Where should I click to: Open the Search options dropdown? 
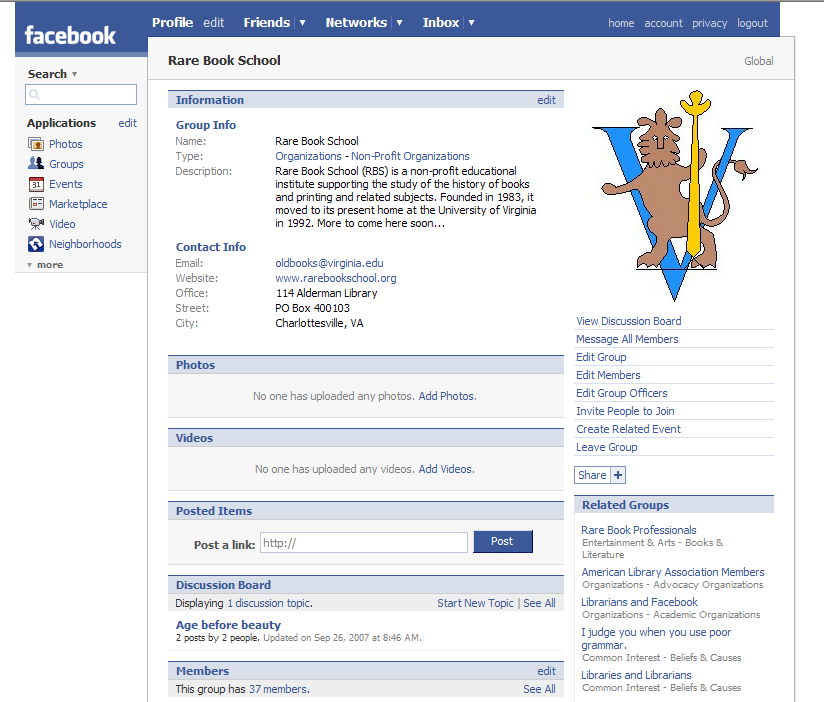tap(74, 75)
